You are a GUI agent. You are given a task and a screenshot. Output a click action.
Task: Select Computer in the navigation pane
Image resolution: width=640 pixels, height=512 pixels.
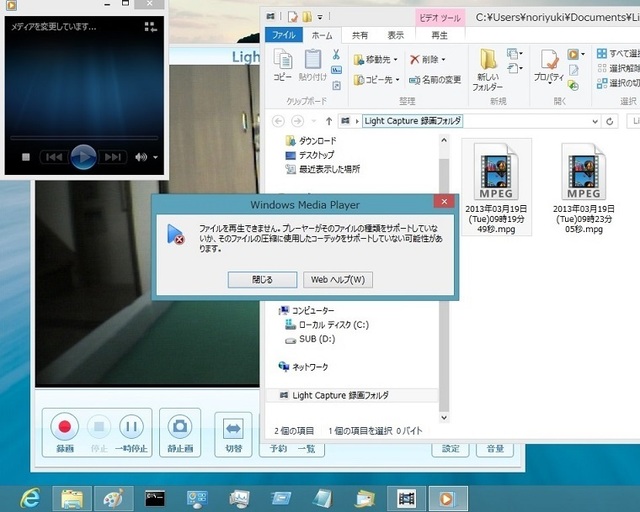pyautogui.click(x=307, y=311)
